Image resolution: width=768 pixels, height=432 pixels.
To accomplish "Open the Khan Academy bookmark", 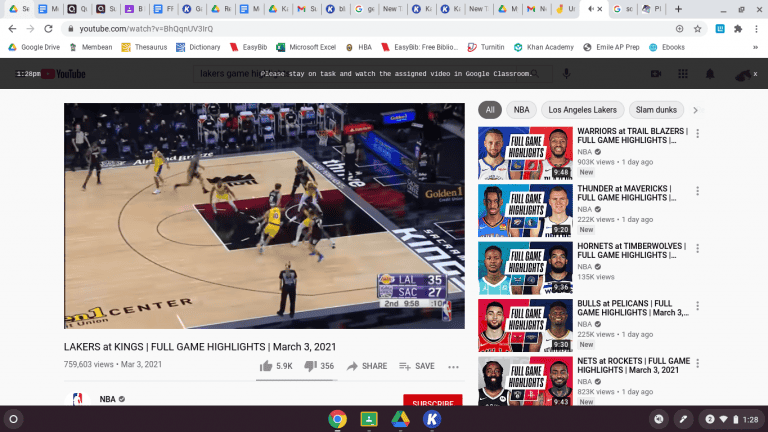I will (544, 47).
